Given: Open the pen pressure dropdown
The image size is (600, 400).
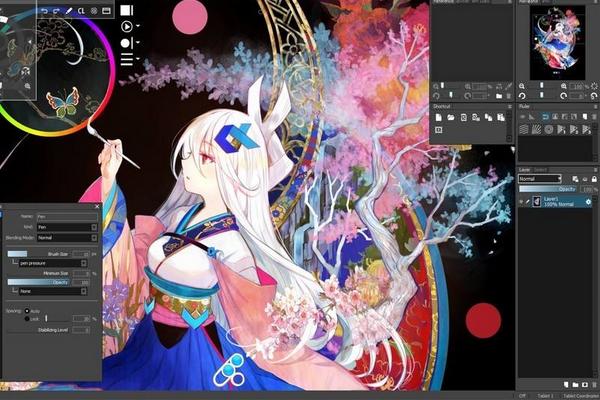Looking at the screenshot, I should point(53,263).
